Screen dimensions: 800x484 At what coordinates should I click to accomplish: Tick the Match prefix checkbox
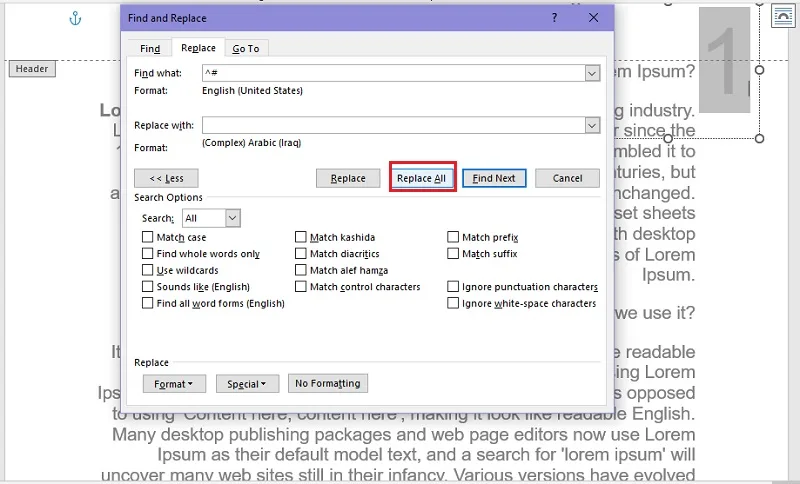(x=453, y=237)
